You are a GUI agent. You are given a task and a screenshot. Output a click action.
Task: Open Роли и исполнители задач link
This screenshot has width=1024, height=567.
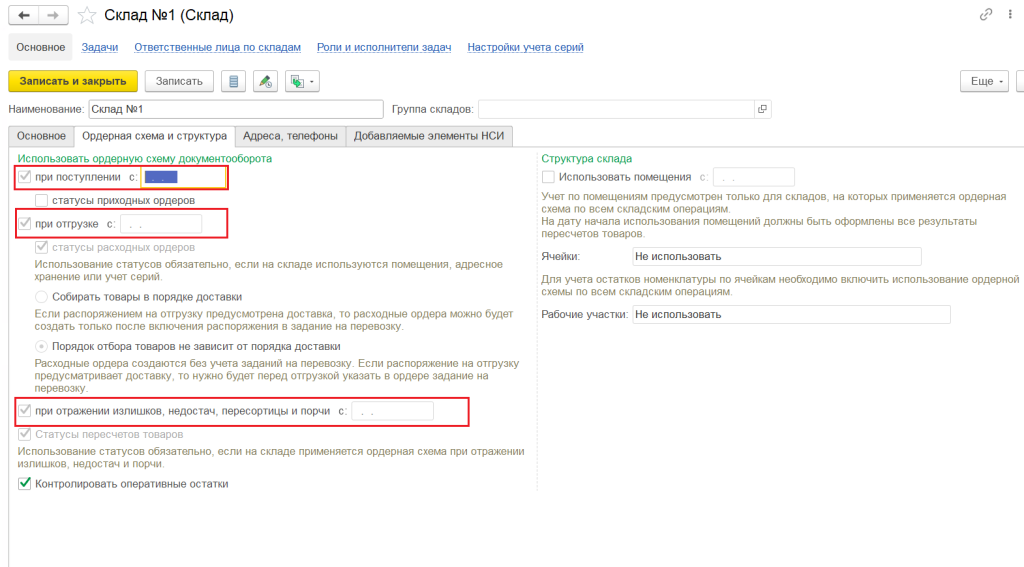384,47
